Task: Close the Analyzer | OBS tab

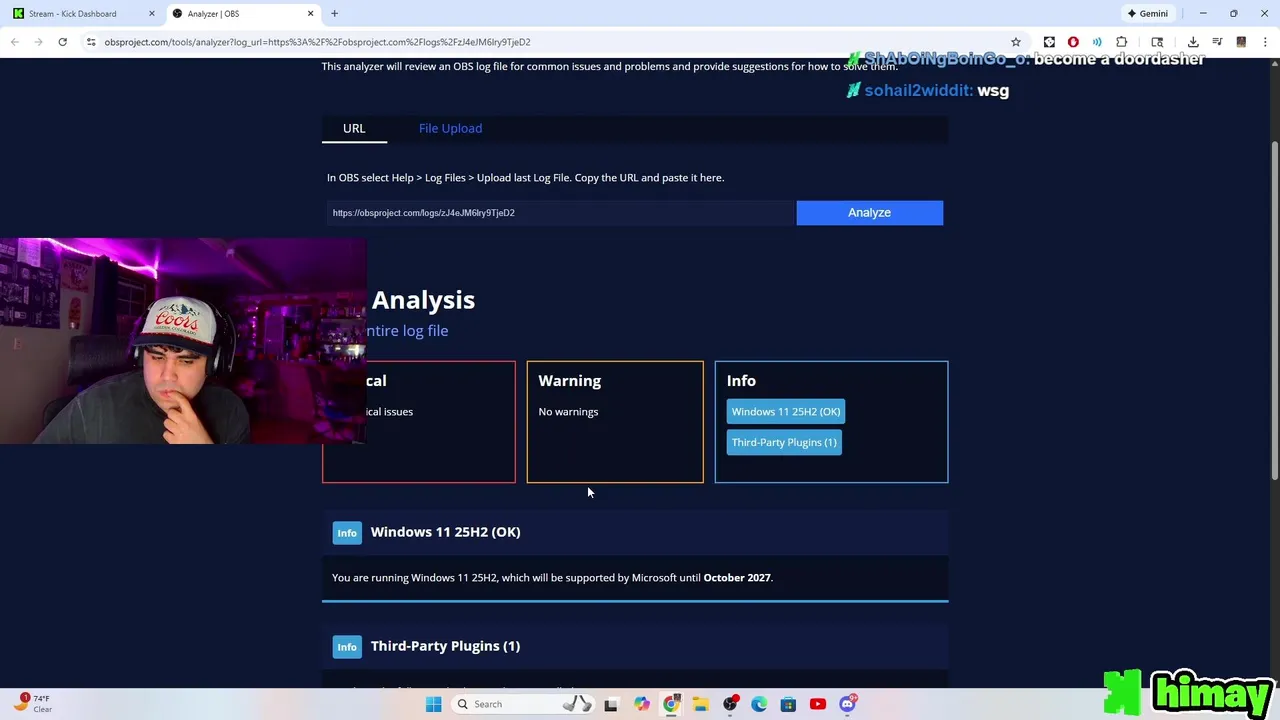Action: [x=310, y=14]
